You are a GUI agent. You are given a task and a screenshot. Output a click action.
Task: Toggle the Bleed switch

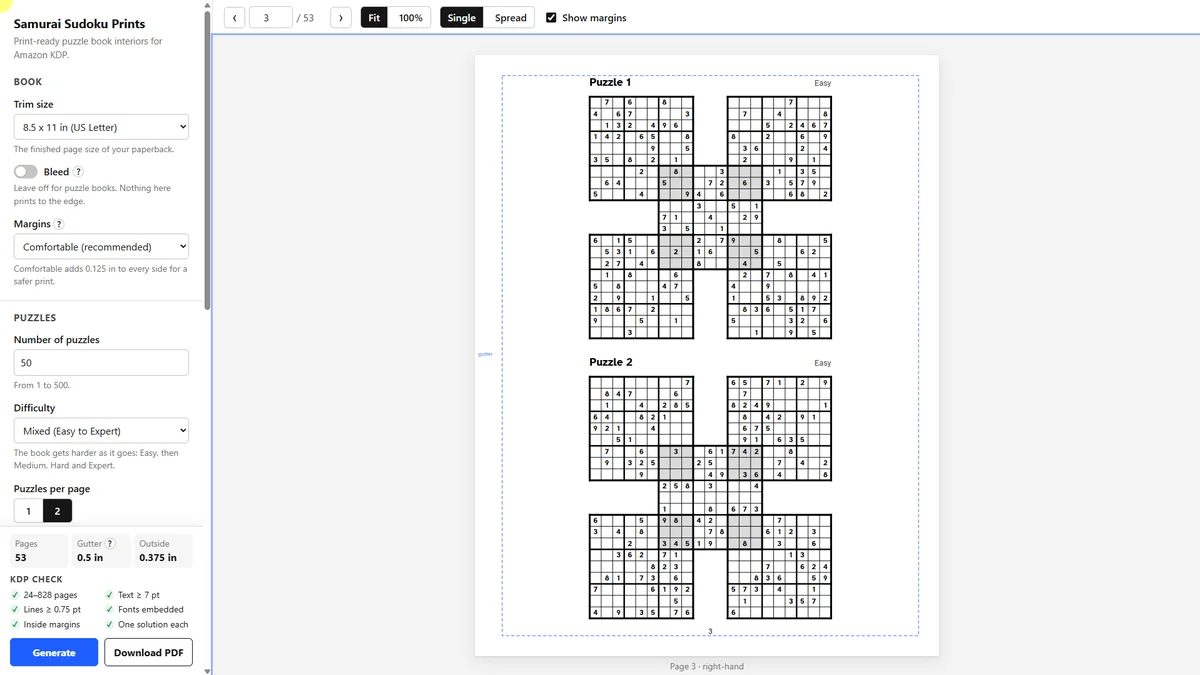[x=25, y=172]
